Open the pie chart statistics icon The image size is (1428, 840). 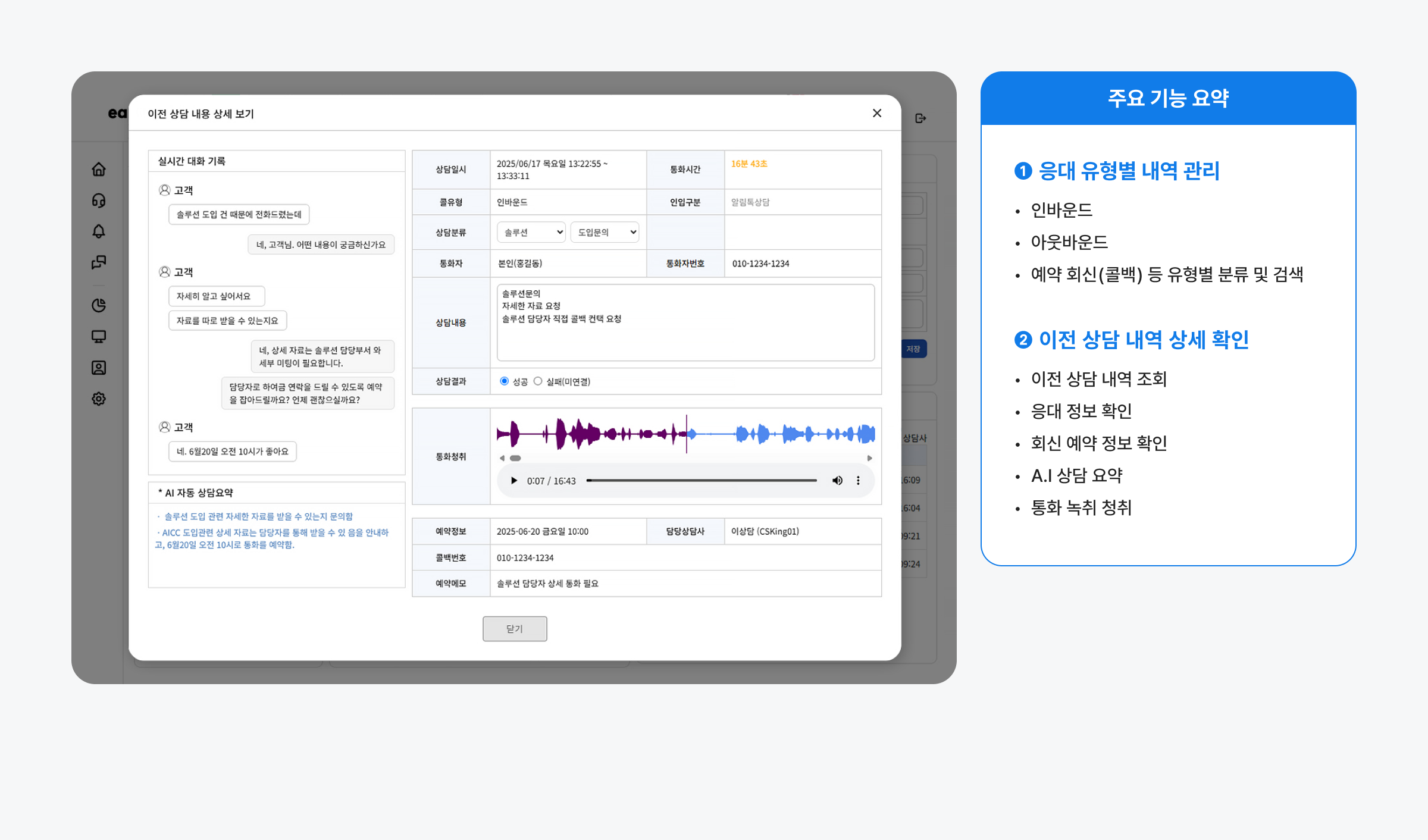(x=99, y=305)
